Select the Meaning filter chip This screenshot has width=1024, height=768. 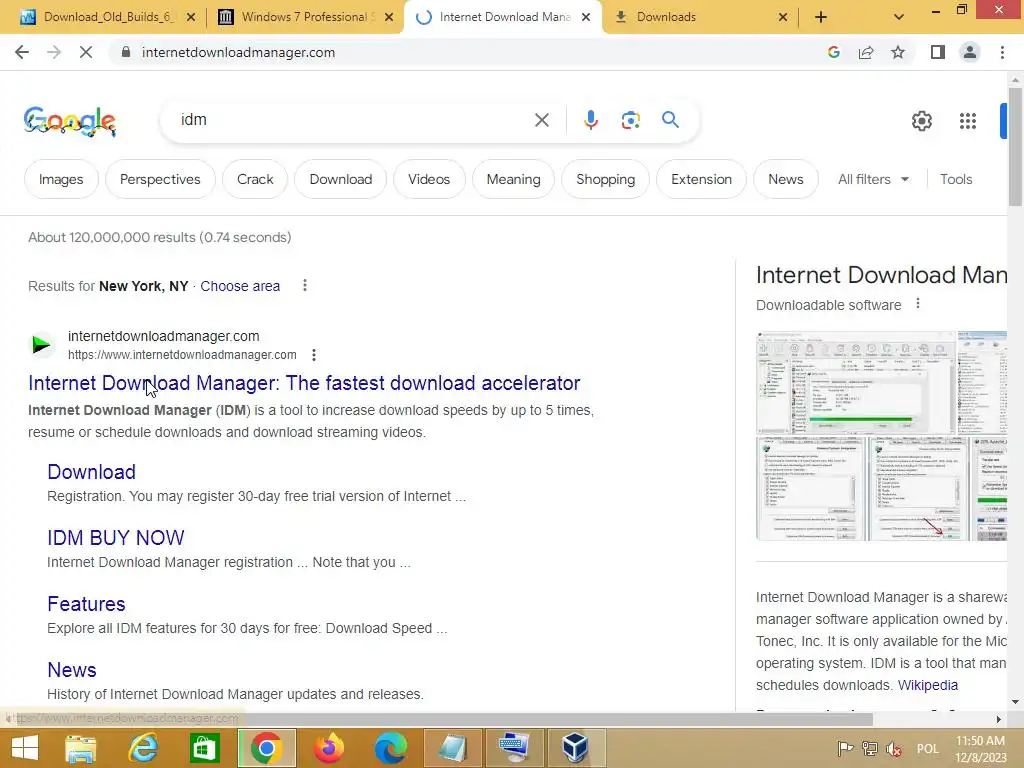pyautogui.click(x=513, y=179)
